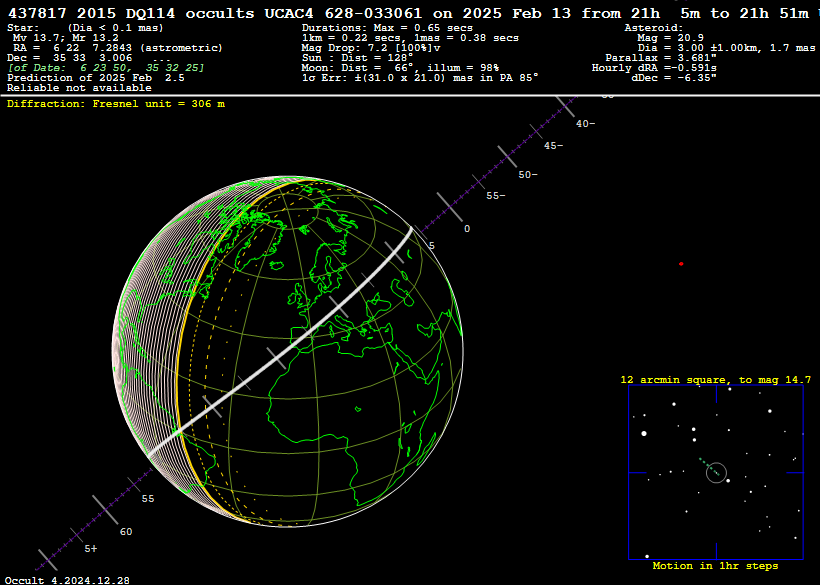
Task: Click "Prediction of 2025 Feb 2.5" text
Action: 96,77
